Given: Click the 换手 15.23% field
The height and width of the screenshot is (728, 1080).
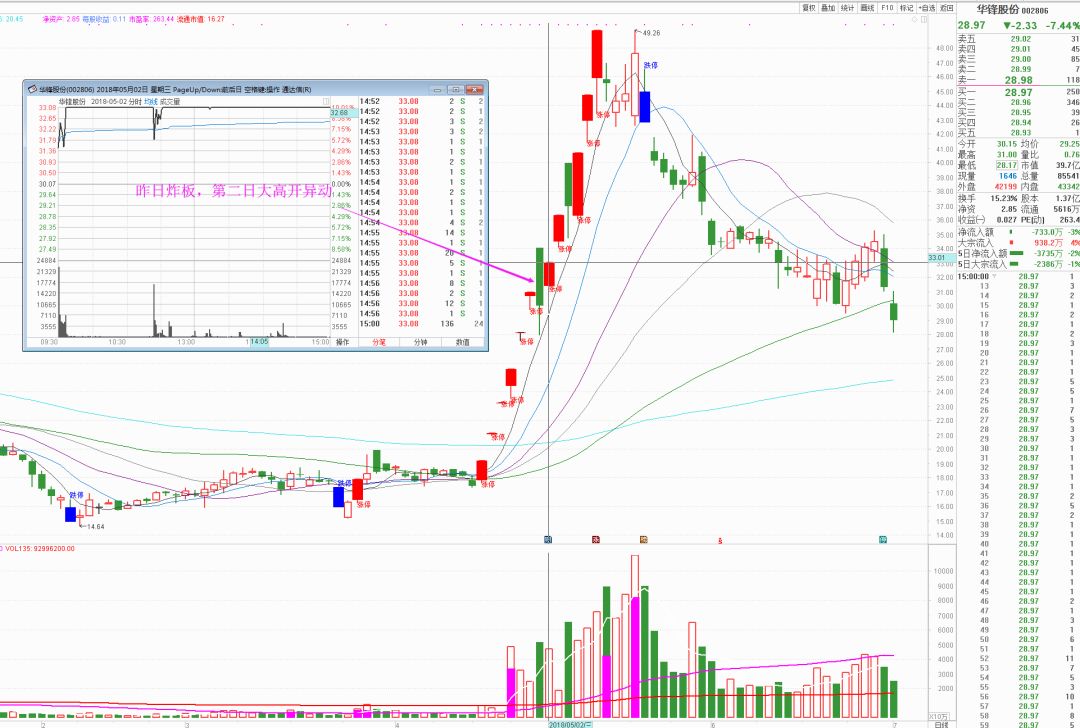Looking at the screenshot, I should coord(987,198).
